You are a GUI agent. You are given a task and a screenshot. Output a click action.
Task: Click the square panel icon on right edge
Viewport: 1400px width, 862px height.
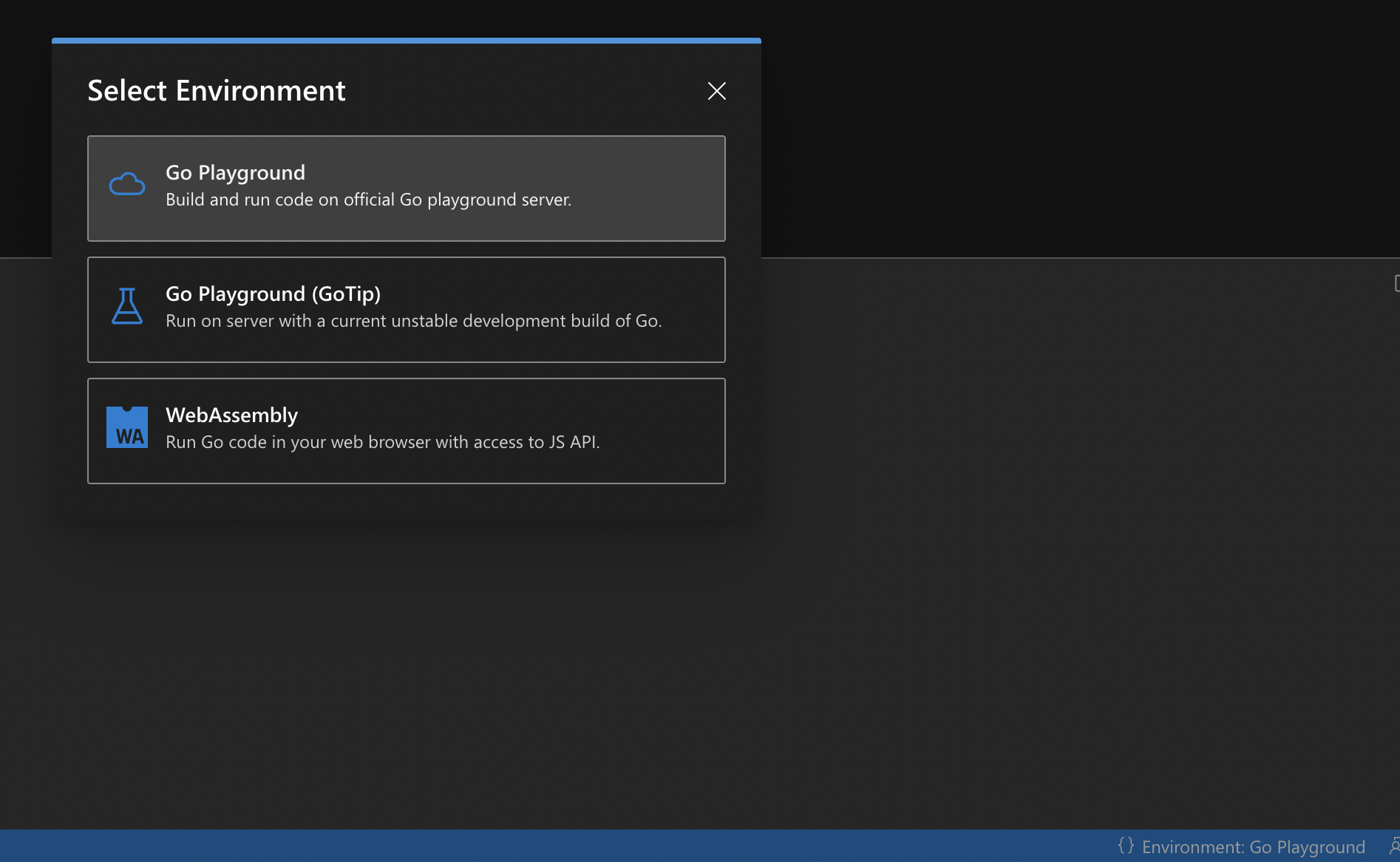1396,283
